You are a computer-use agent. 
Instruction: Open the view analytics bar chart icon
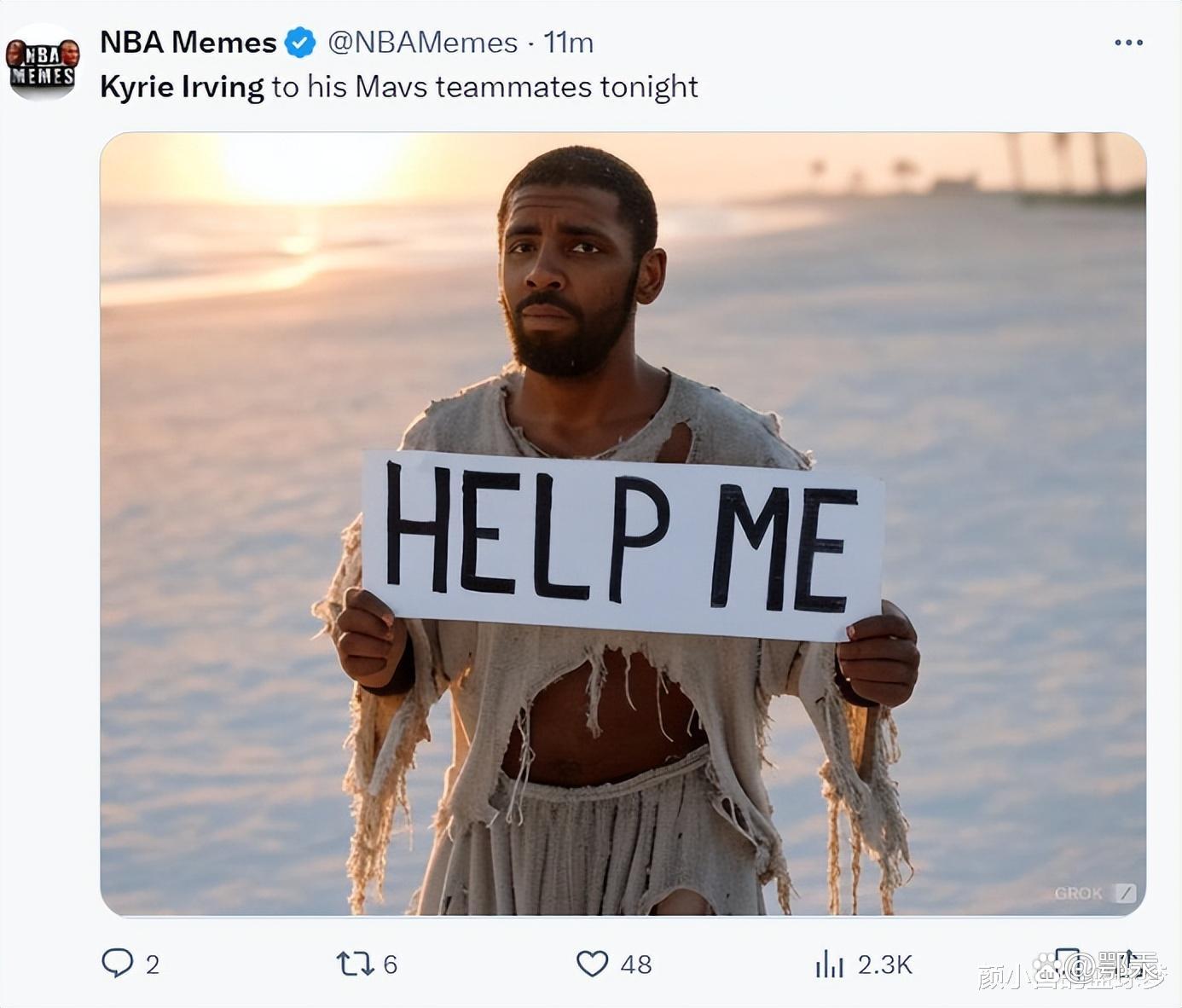click(829, 965)
